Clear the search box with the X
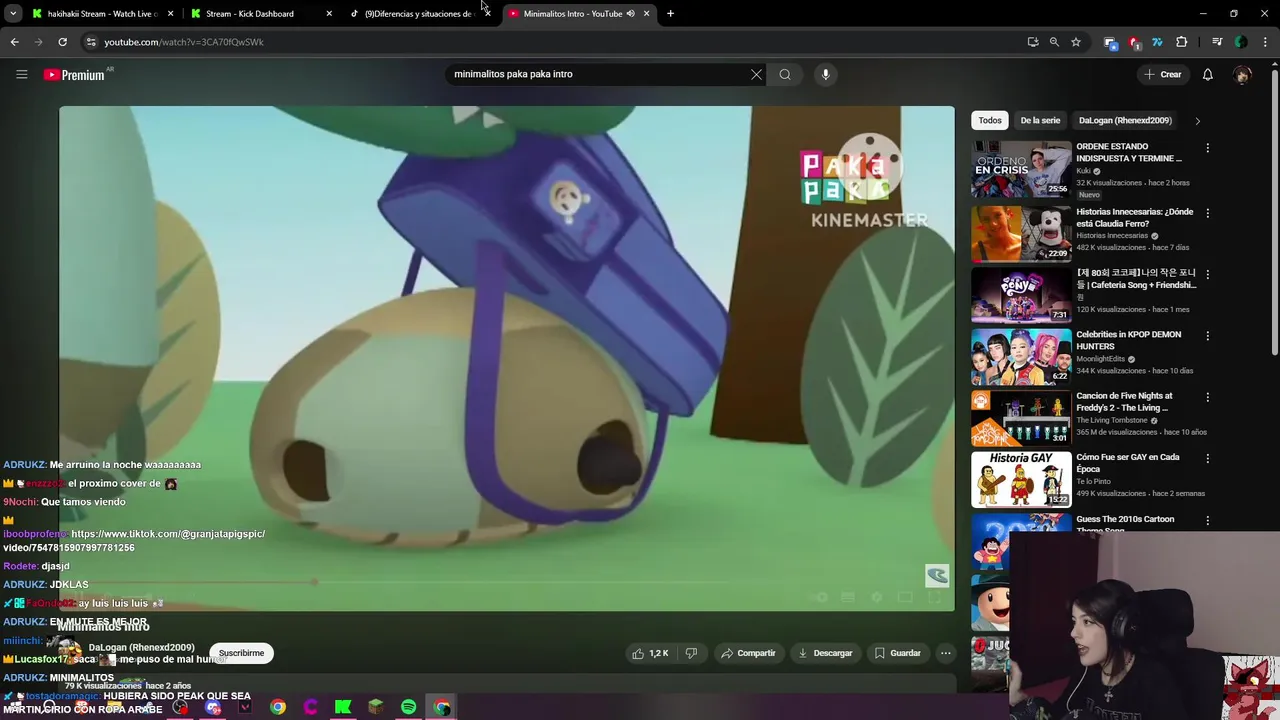Screen dimensions: 1280x720 tap(756, 74)
